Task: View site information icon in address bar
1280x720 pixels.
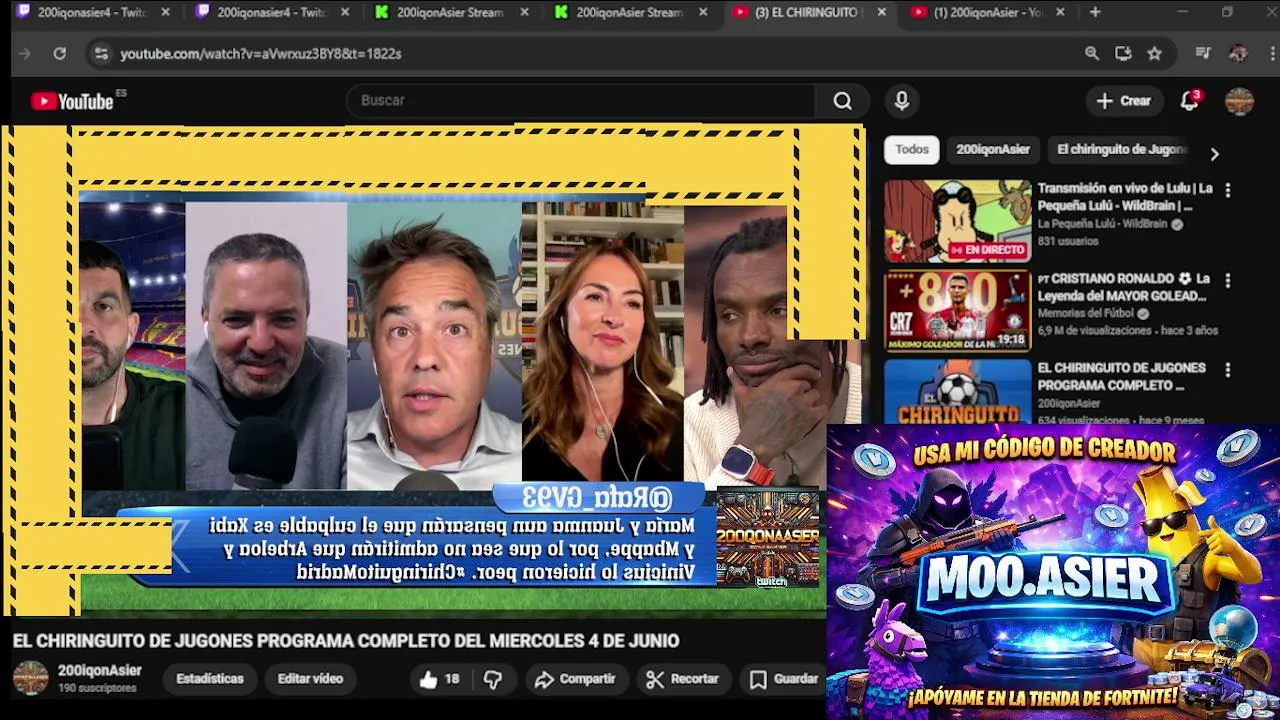Action: click(100, 53)
